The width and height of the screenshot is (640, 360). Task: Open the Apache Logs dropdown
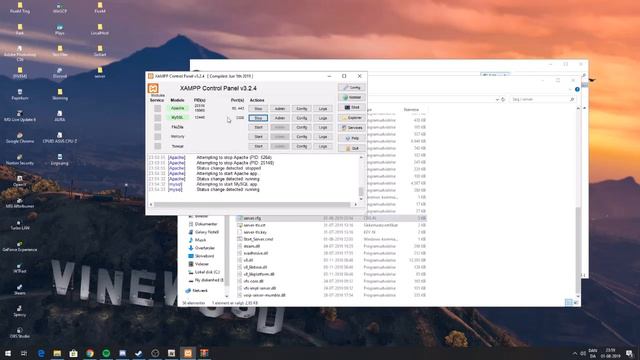point(323,109)
